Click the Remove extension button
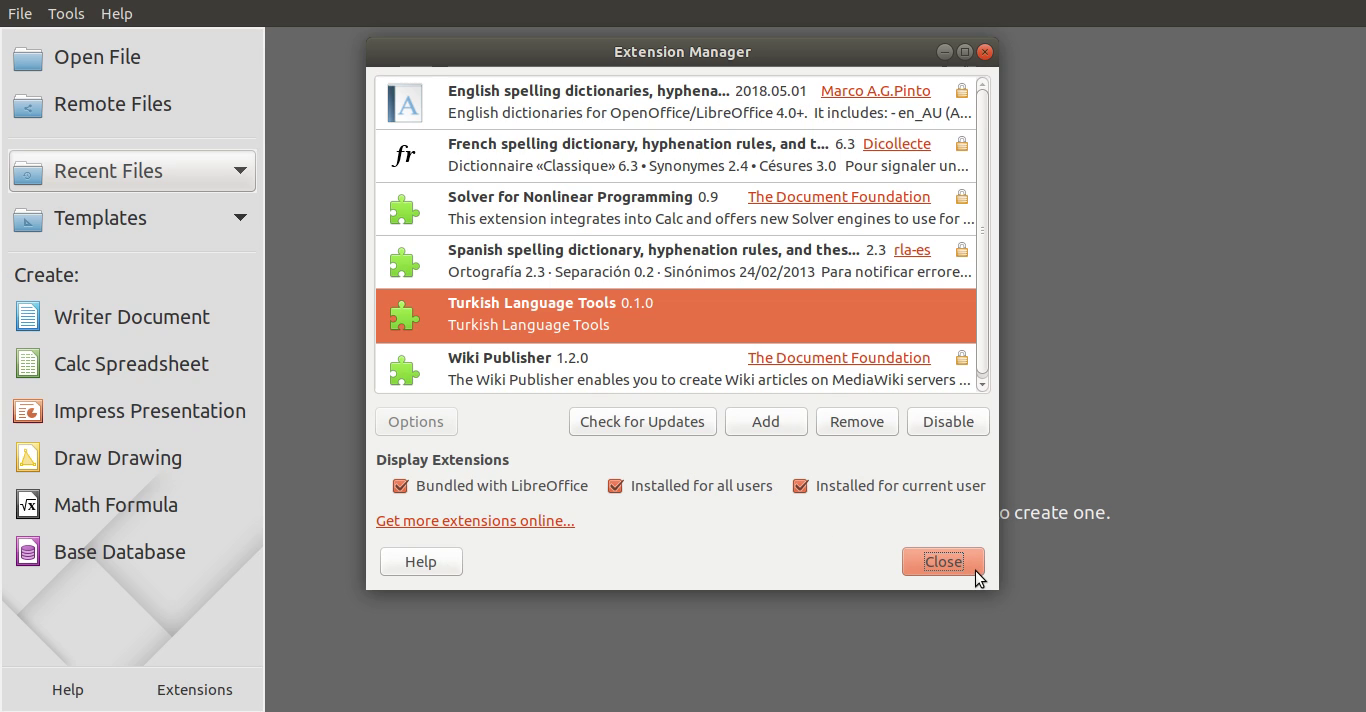This screenshot has width=1366, height=712. tap(857, 422)
